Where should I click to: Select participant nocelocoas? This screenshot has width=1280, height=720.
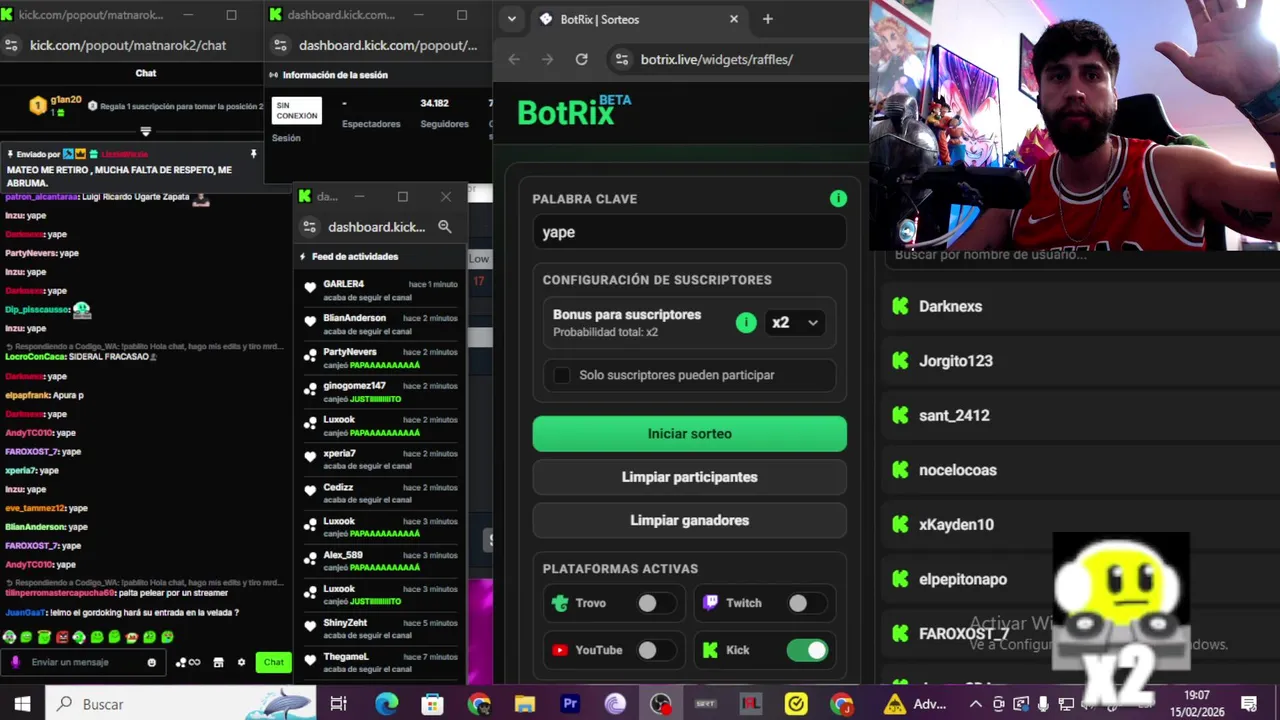coord(957,470)
